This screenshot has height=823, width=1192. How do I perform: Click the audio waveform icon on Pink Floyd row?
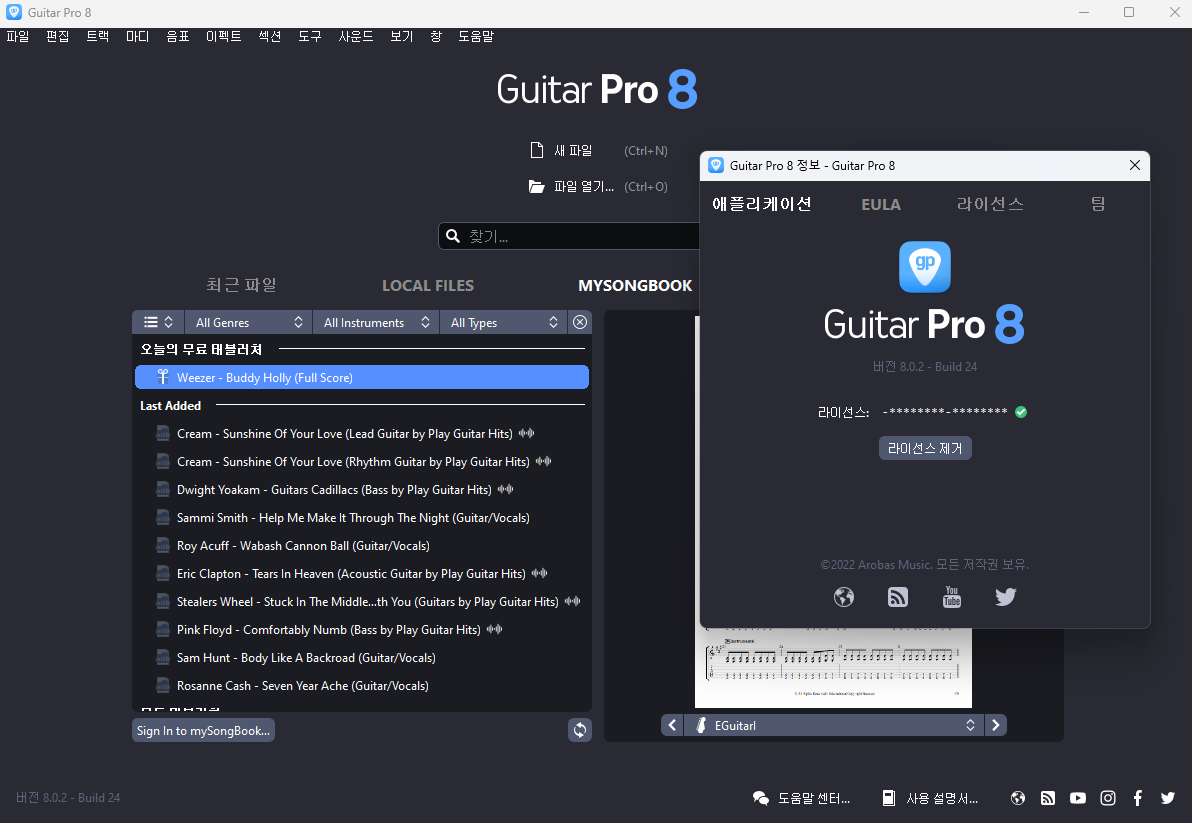[495, 629]
